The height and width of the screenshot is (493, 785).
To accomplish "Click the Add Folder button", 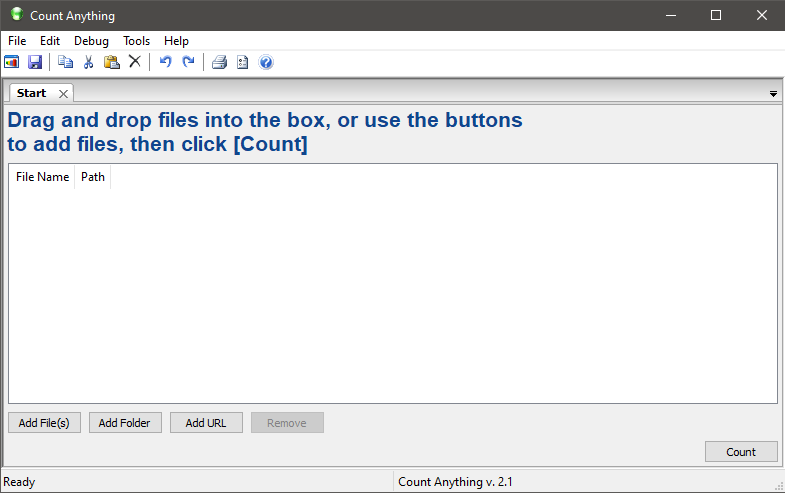I will pyautogui.click(x=125, y=423).
